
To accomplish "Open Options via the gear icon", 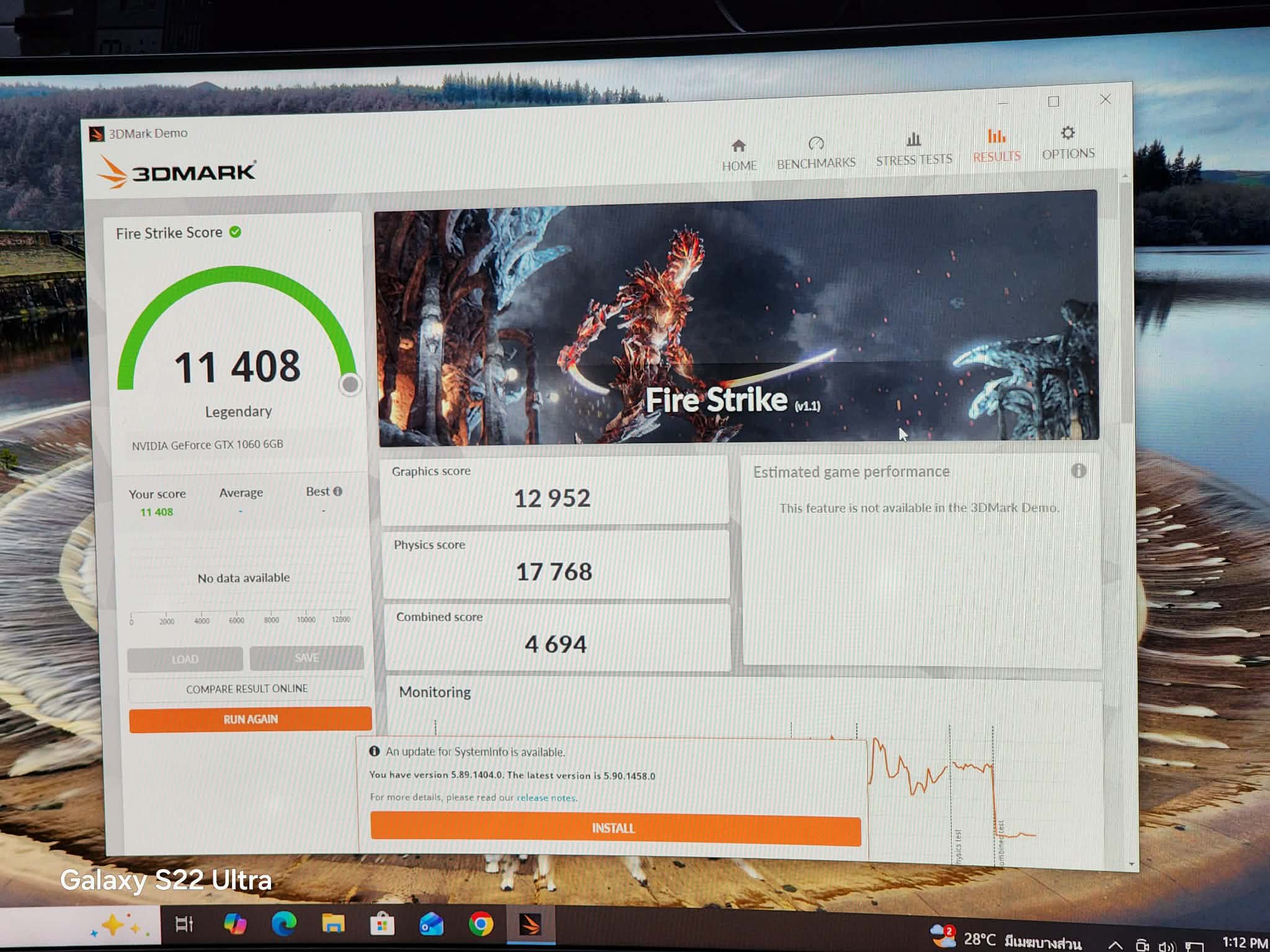I will (1067, 134).
